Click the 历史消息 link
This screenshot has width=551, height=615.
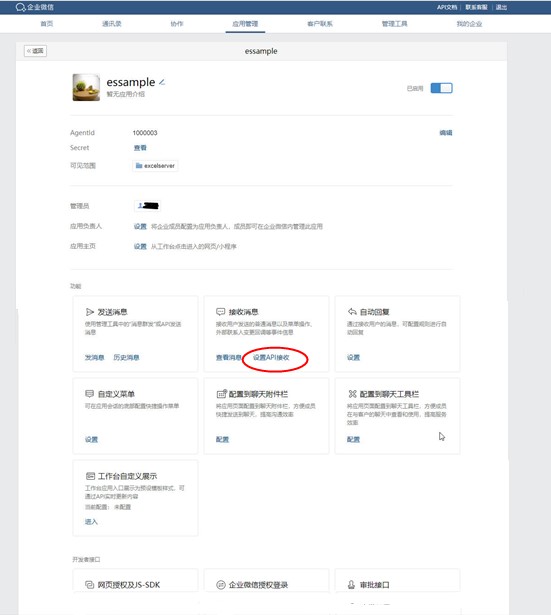[x=126, y=357]
